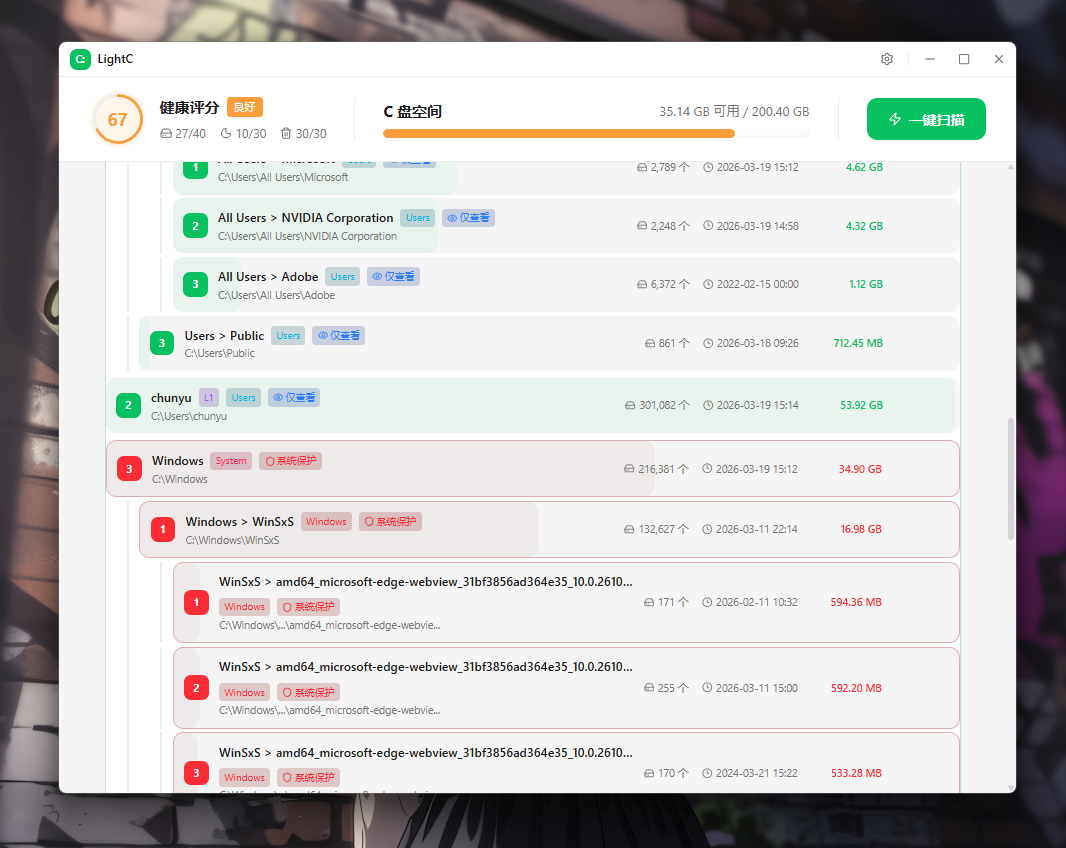Click the clock icon beside 2026-03-11 22:14
Viewport: 1066px width, 848px height.
pyautogui.click(x=707, y=529)
